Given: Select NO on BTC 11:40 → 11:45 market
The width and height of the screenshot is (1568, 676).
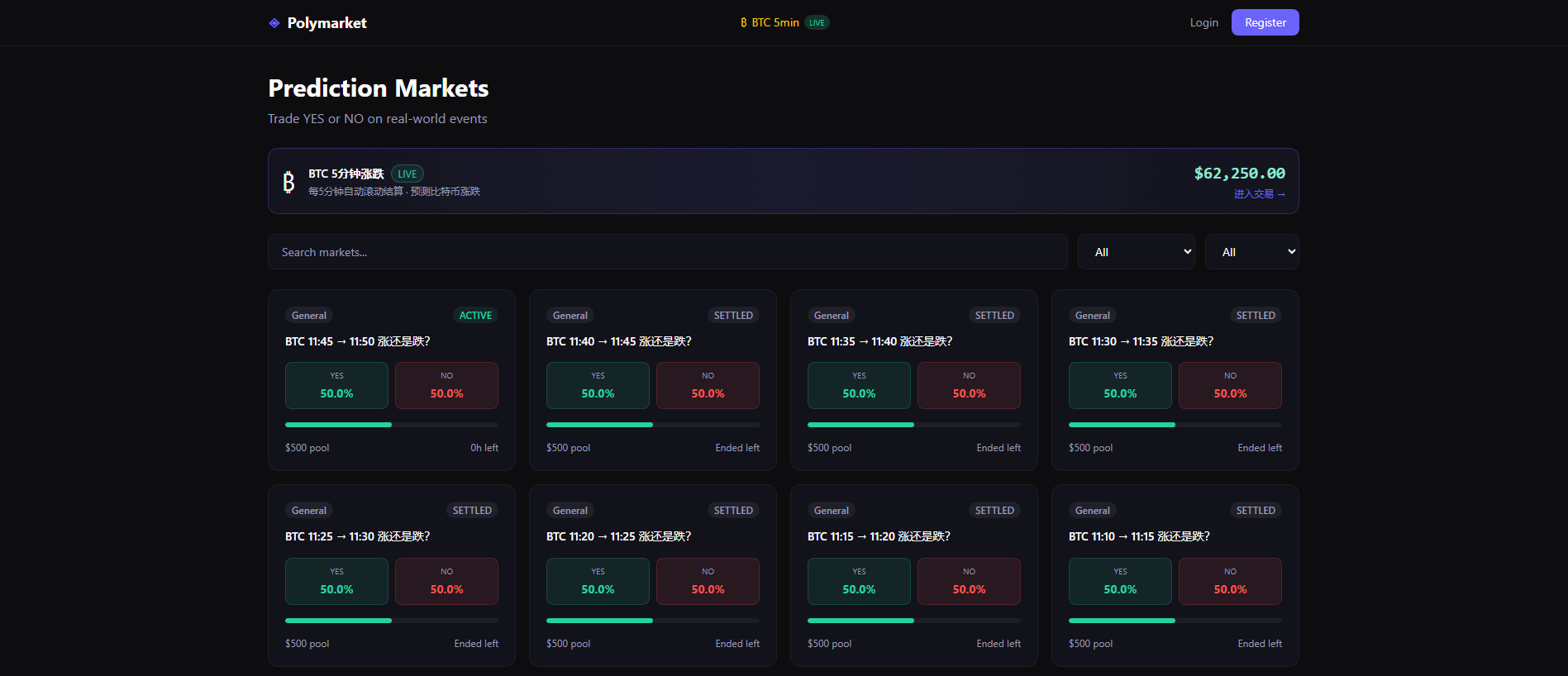Looking at the screenshot, I should click(708, 385).
